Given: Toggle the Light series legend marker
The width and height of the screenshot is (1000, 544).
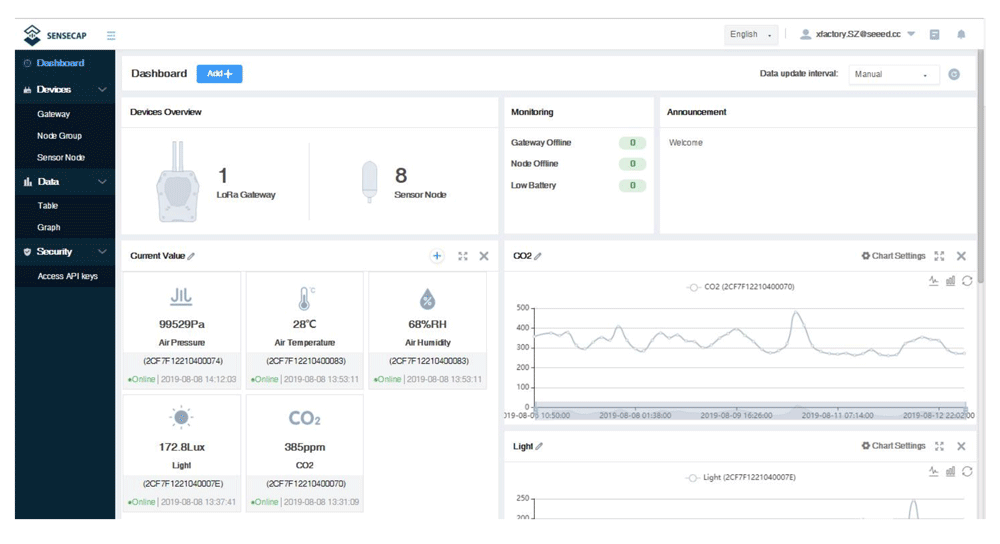Looking at the screenshot, I should tap(692, 478).
